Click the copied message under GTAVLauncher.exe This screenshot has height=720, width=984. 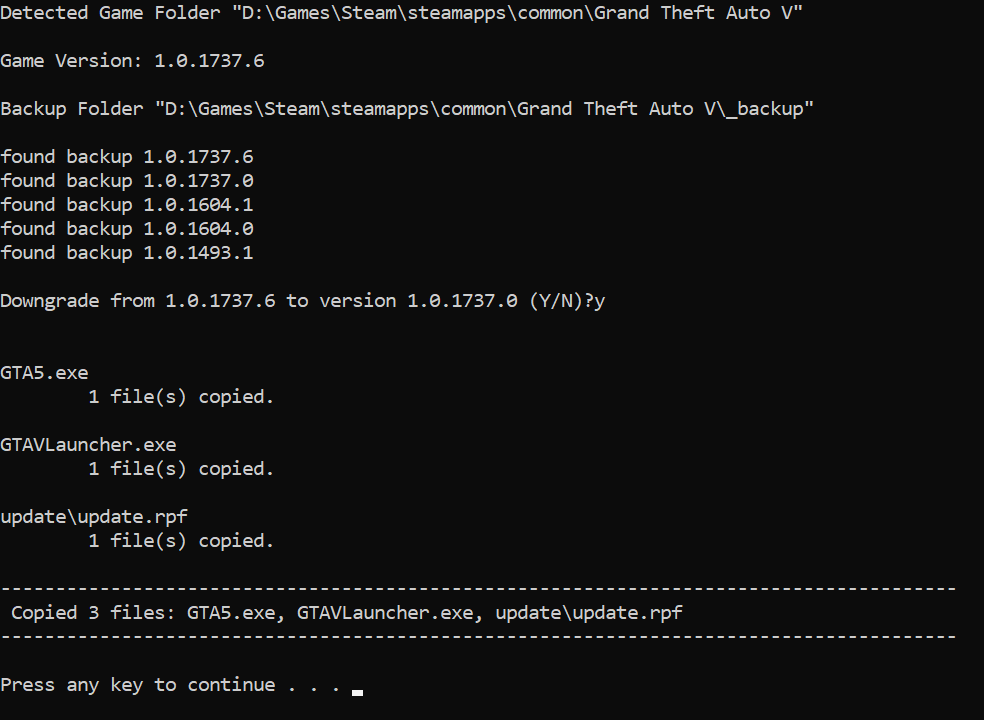[181, 469]
